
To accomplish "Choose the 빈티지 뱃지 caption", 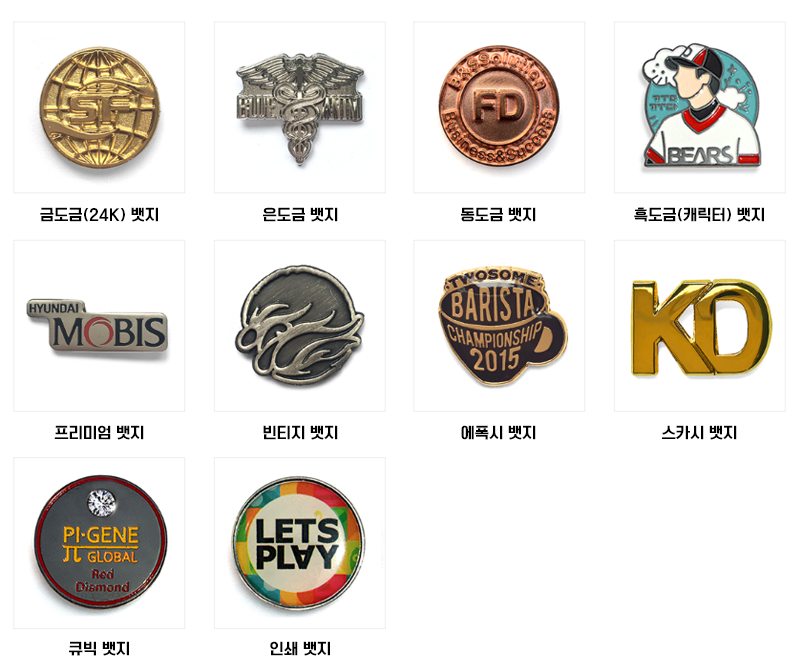I will (x=300, y=433).
